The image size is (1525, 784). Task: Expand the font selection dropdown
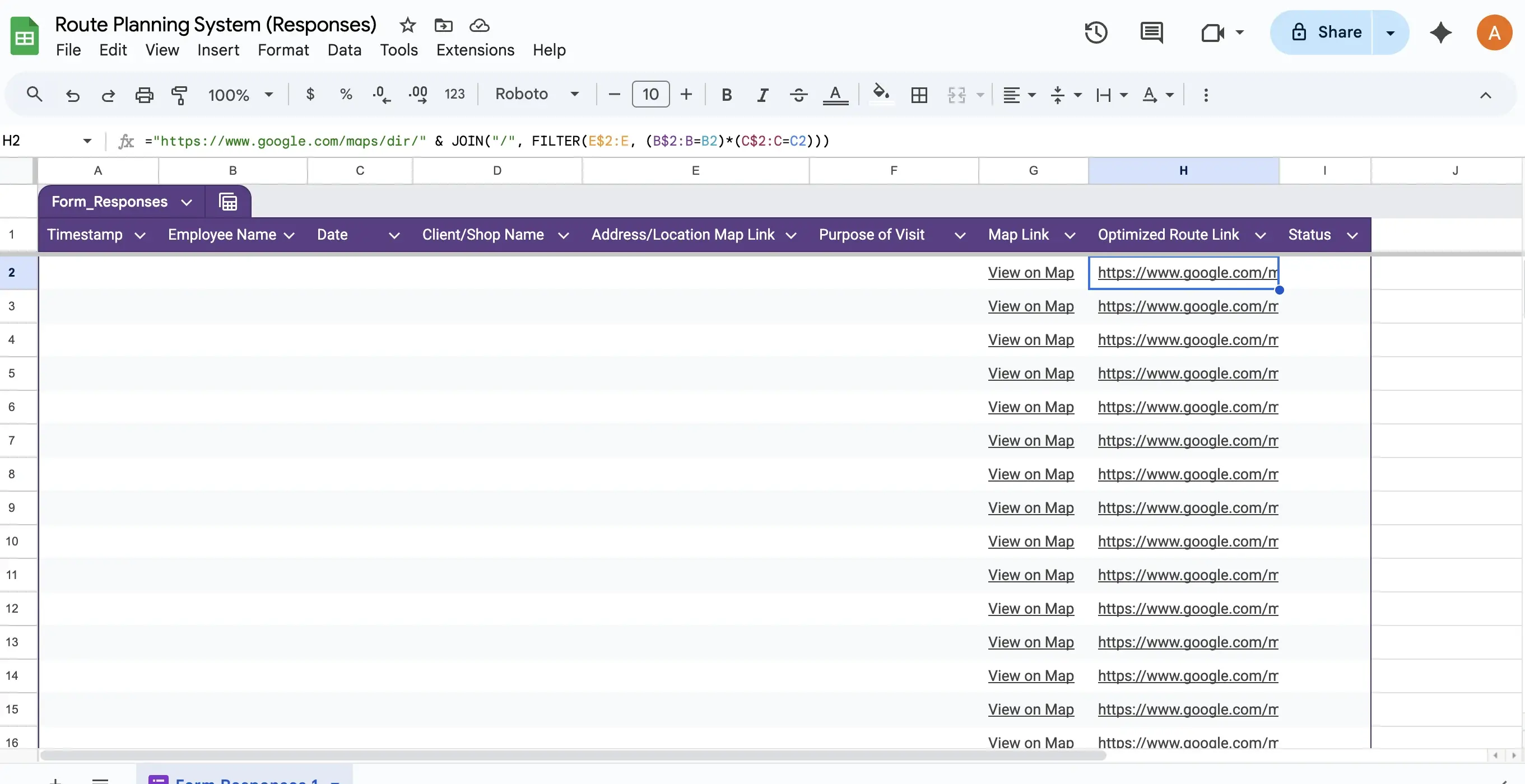click(574, 94)
